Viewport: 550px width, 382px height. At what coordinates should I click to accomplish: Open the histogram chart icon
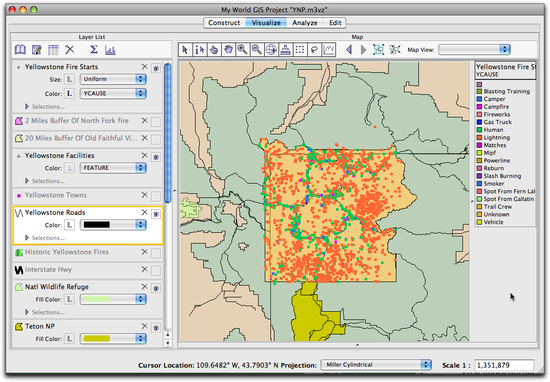110,50
